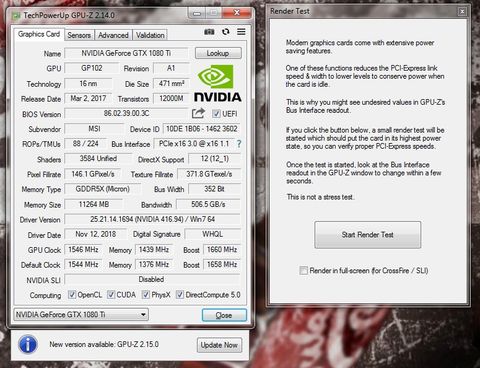The width and height of the screenshot is (480, 368).
Task: Click the GPU-Z screenshot camera icon
Action: coord(209,32)
